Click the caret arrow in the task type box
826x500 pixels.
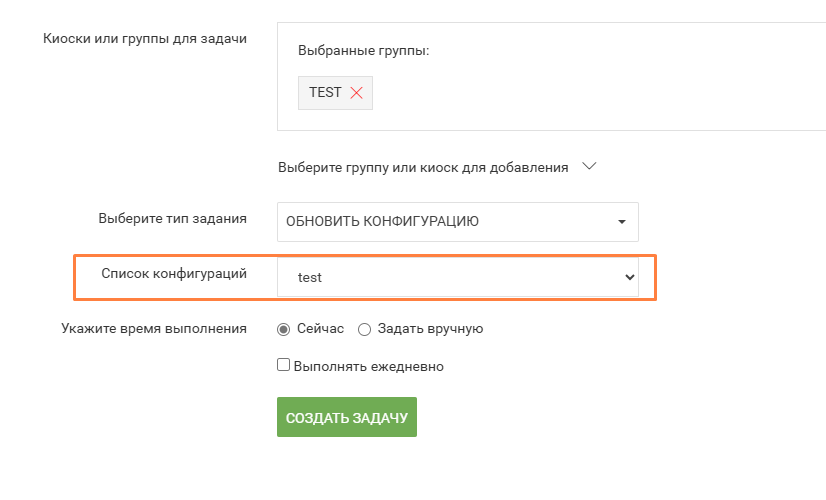point(622,222)
